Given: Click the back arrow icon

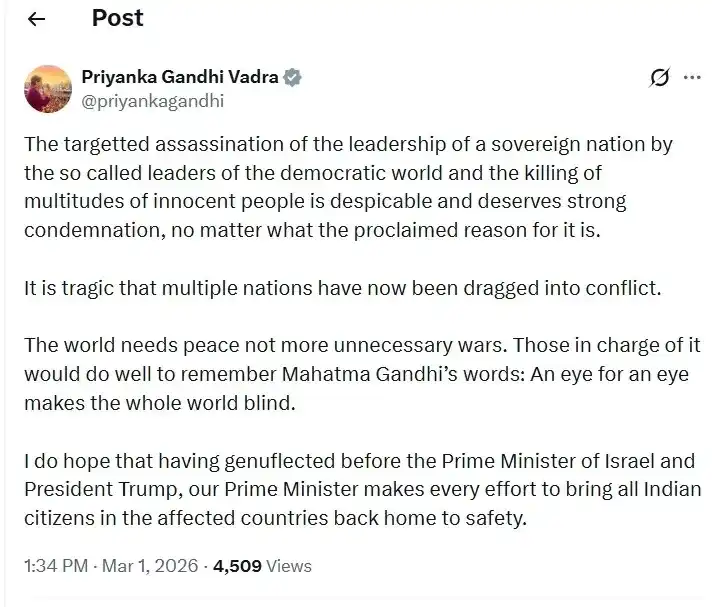Looking at the screenshot, I should [37, 20].
